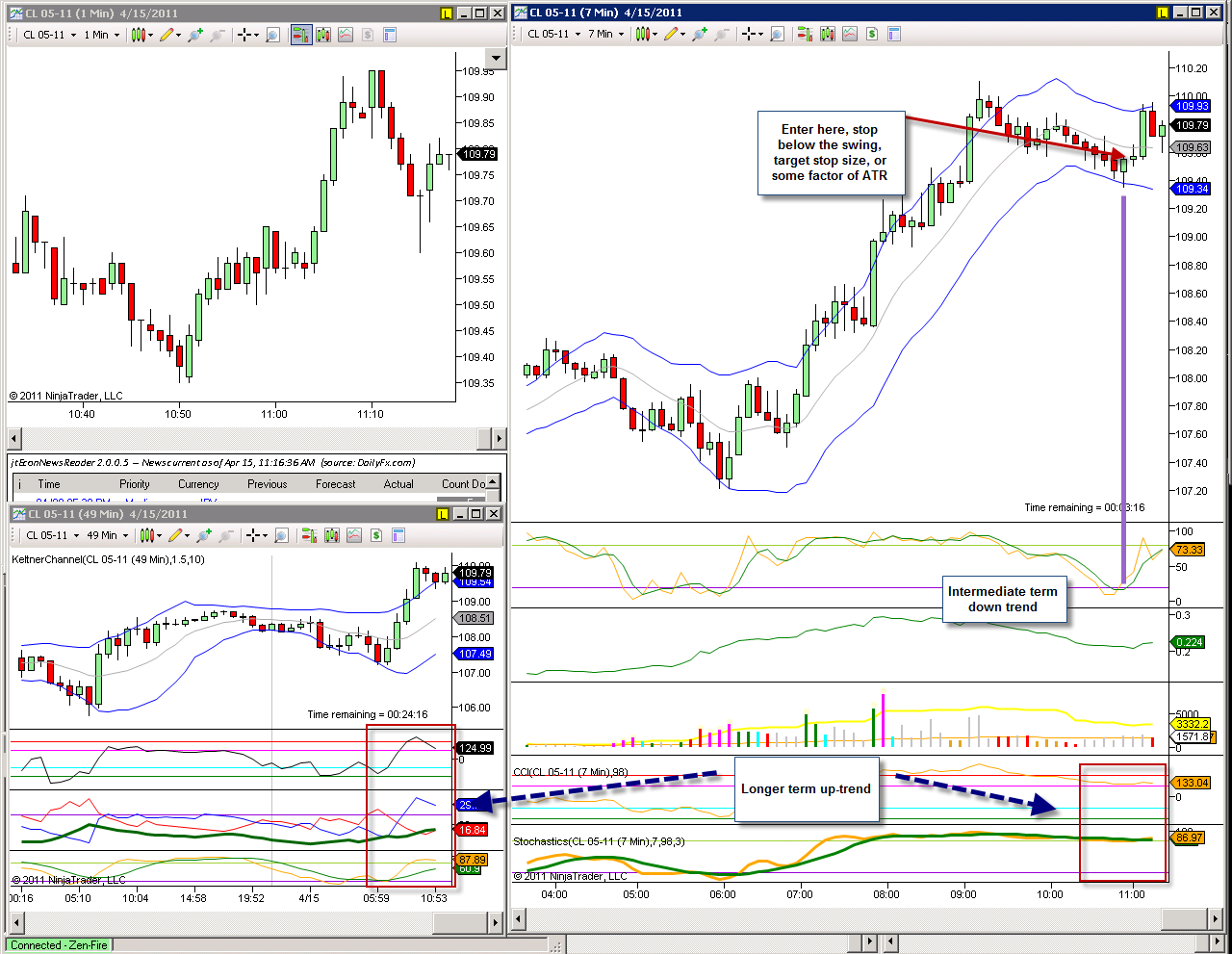1232x954 pixels.
Task: Sort news table by Currency column
Action: point(198,484)
